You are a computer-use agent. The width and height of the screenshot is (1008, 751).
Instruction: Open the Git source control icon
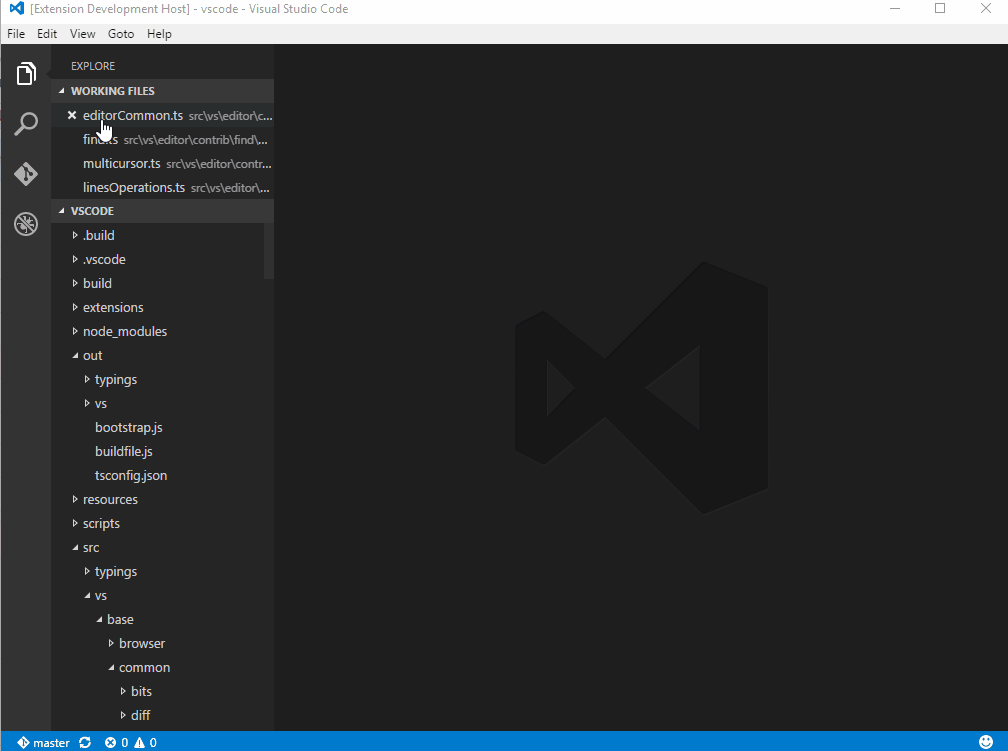pyautogui.click(x=26, y=174)
